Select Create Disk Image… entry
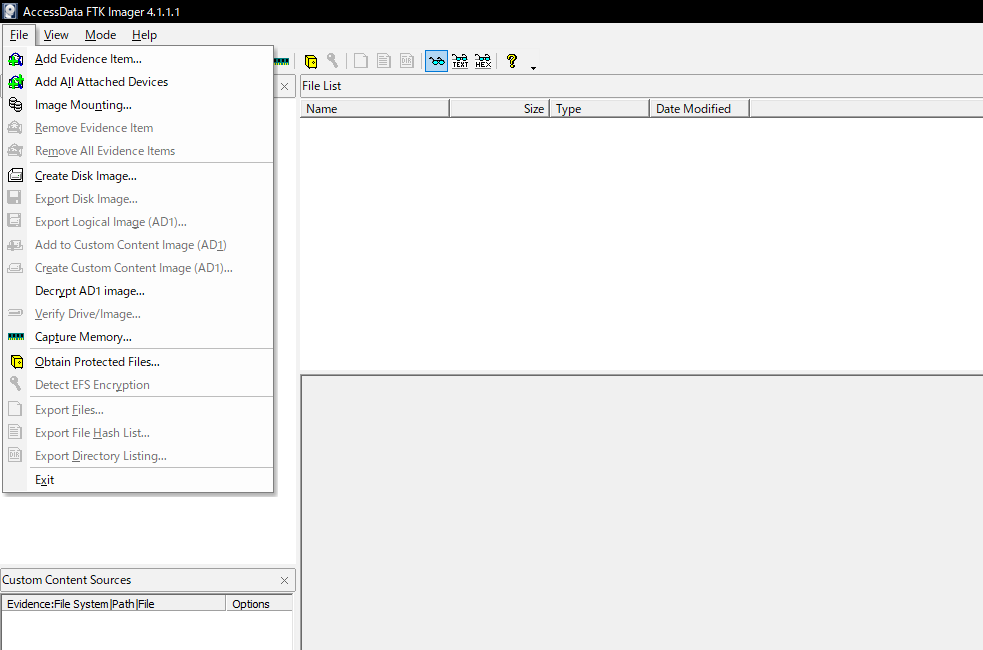The width and height of the screenshot is (983, 650). [139, 176]
